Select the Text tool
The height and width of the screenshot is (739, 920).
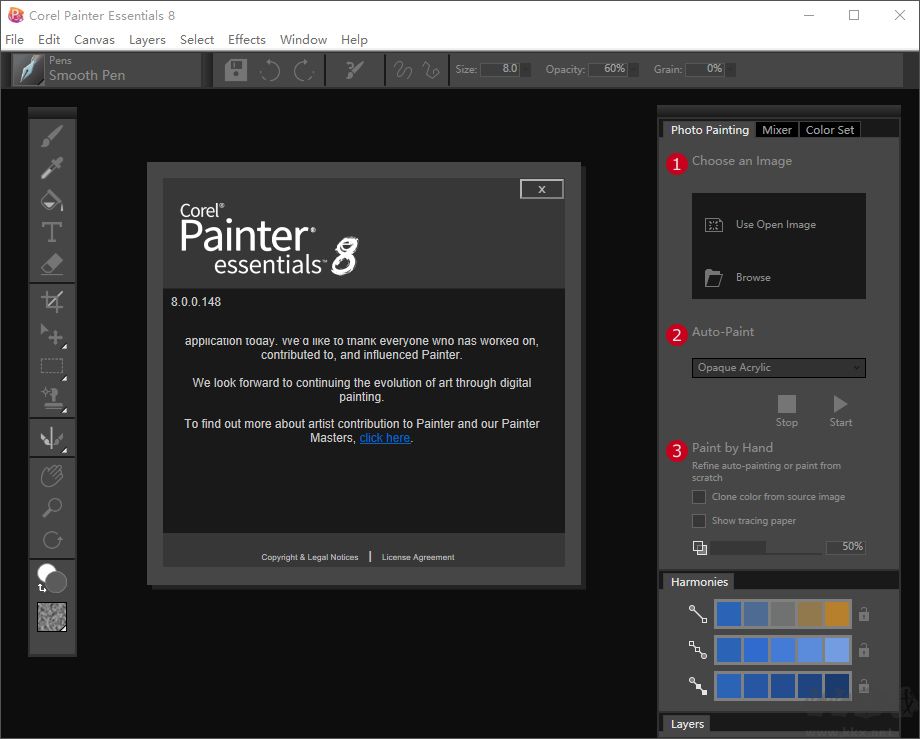click(52, 231)
